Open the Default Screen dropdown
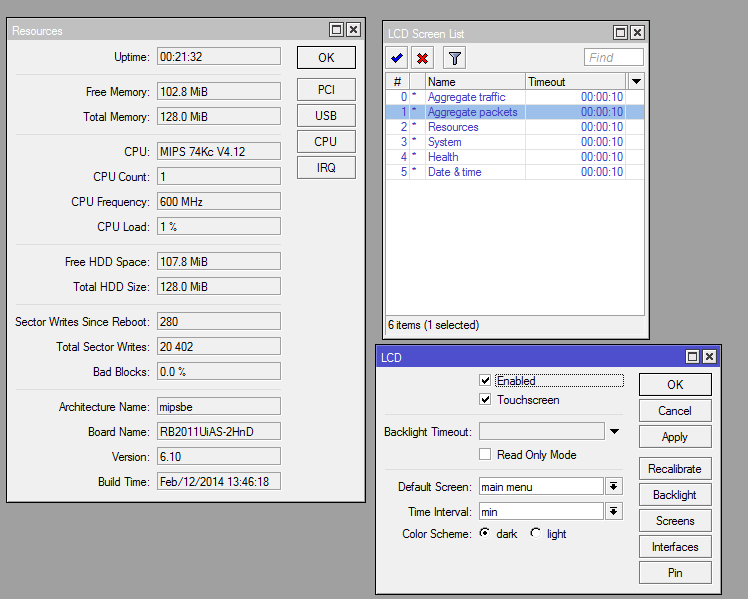 click(614, 487)
